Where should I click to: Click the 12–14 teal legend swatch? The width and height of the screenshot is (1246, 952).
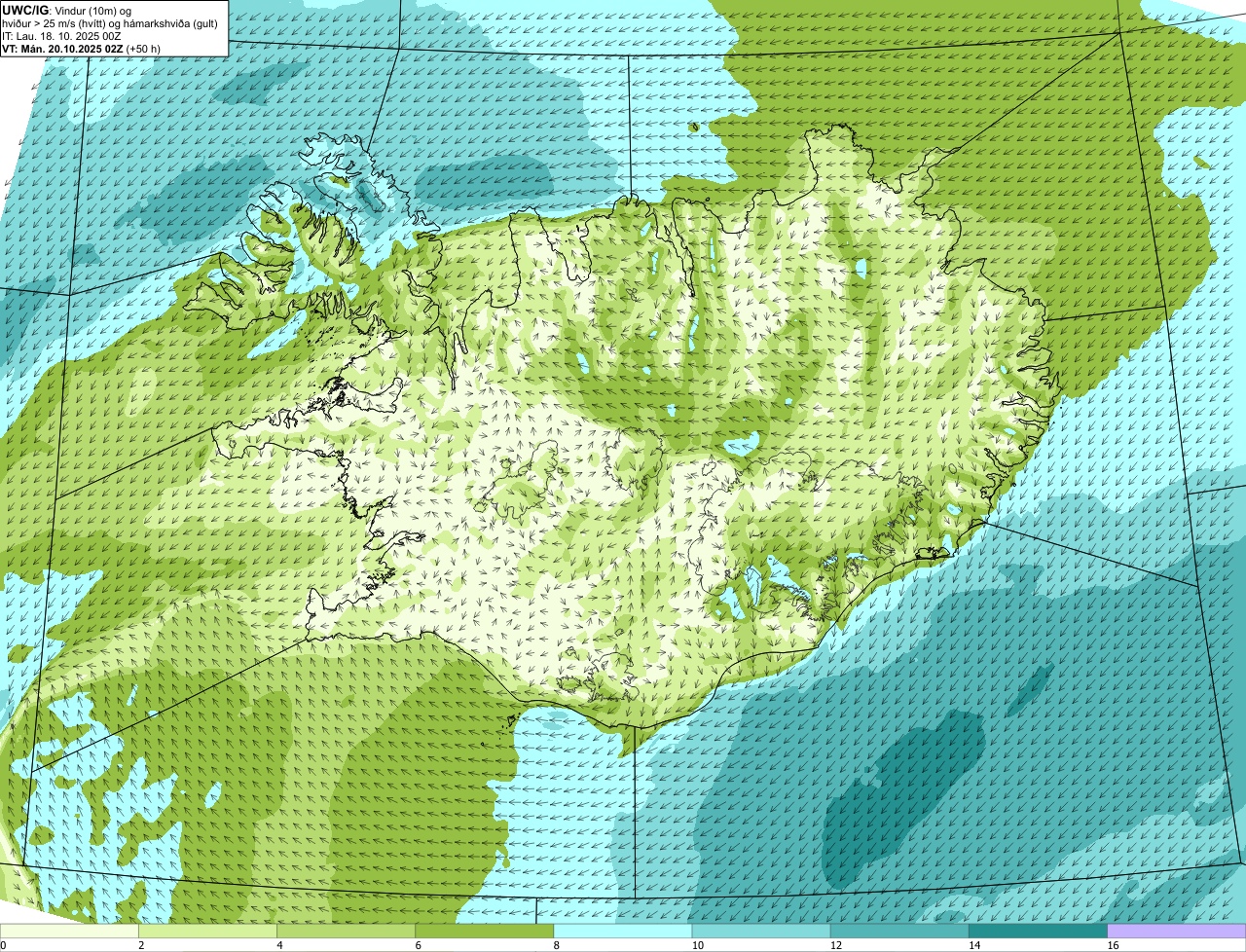(899, 932)
